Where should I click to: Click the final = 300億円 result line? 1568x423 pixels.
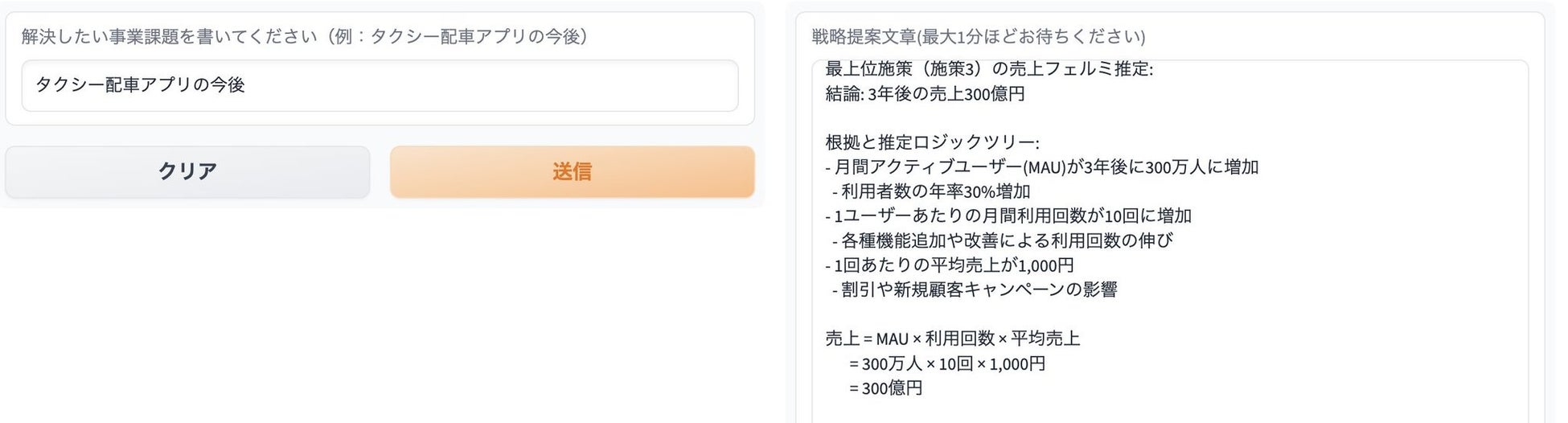(x=885, y=388)
